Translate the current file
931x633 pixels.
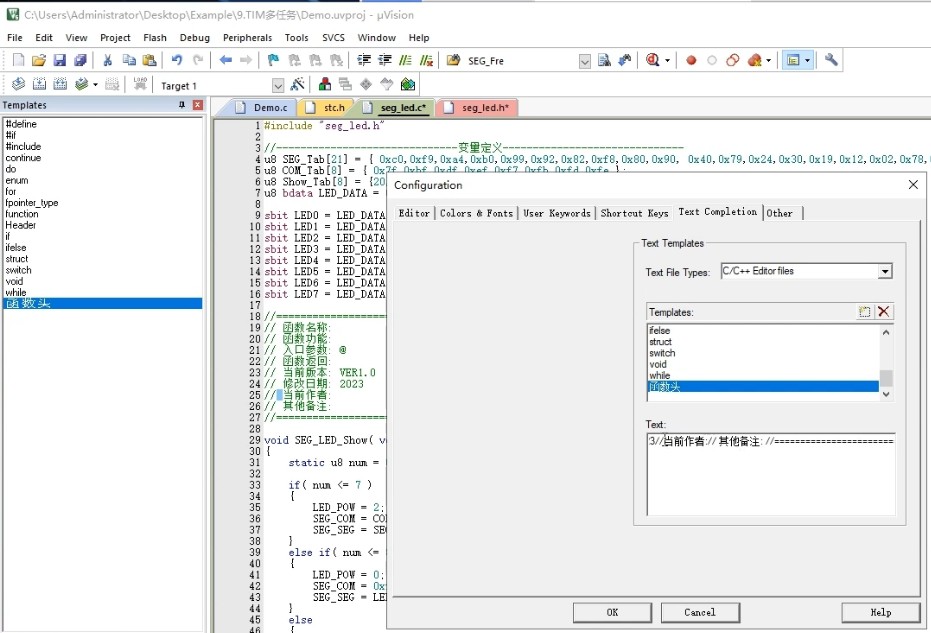coord(18,84)
